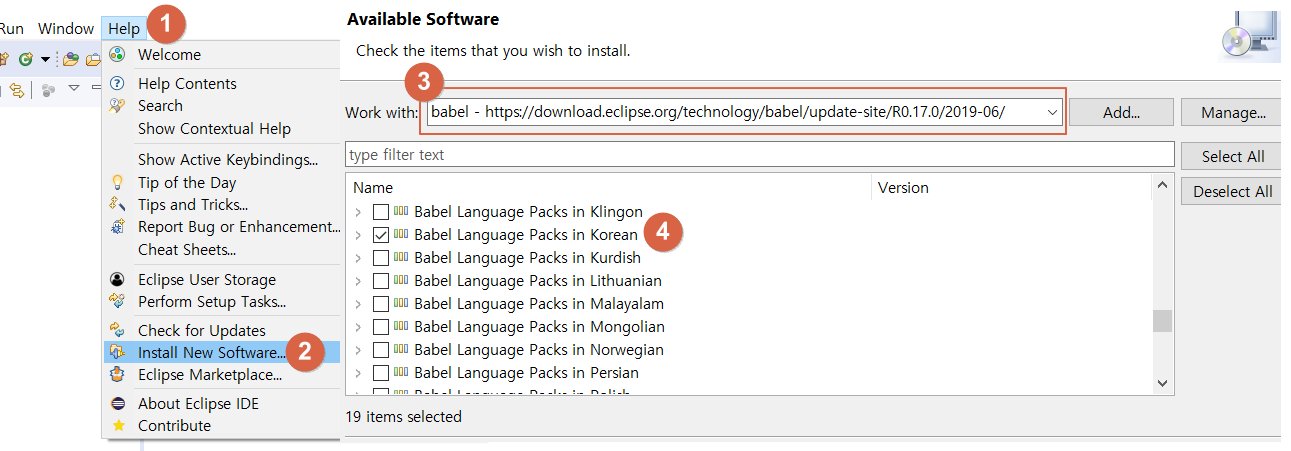
Task: Expand the Kurdish language pack row
Action: pos(358,258)
